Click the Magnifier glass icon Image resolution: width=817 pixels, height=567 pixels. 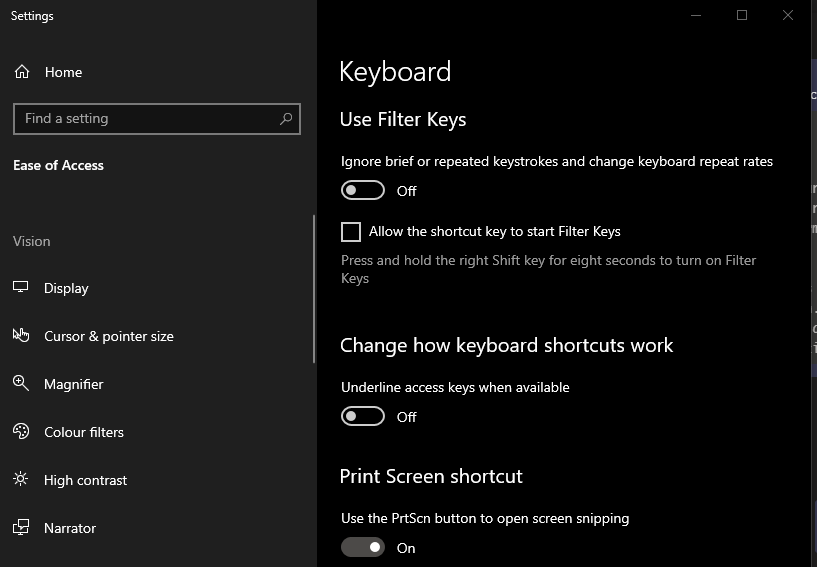click(21, 383)
